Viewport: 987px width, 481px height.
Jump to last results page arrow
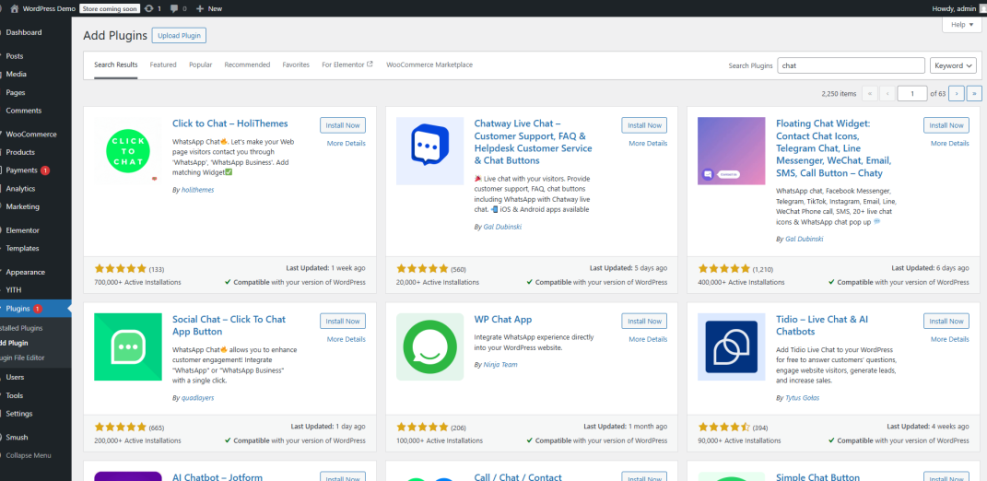tap(974, 93)
